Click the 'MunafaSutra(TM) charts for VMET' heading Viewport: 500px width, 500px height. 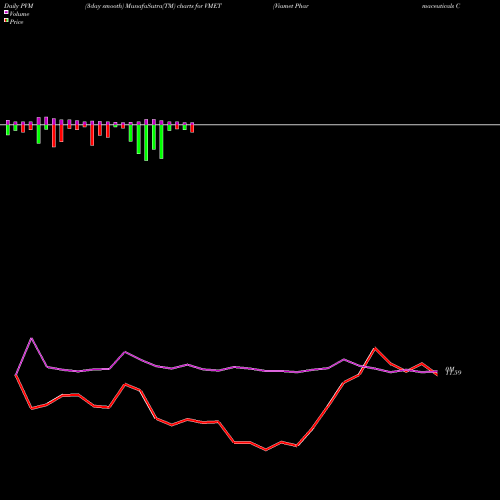174,6
